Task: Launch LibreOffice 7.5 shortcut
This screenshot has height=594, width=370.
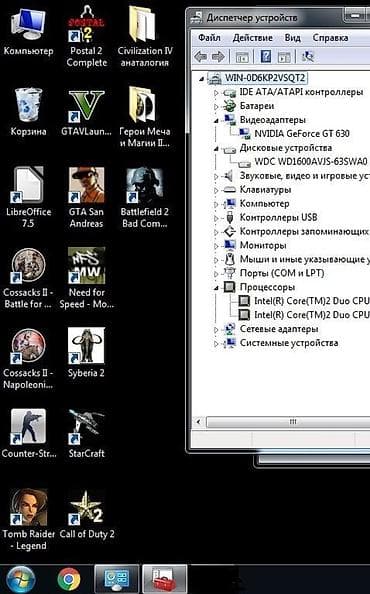Action: click(x=28, y=197)
